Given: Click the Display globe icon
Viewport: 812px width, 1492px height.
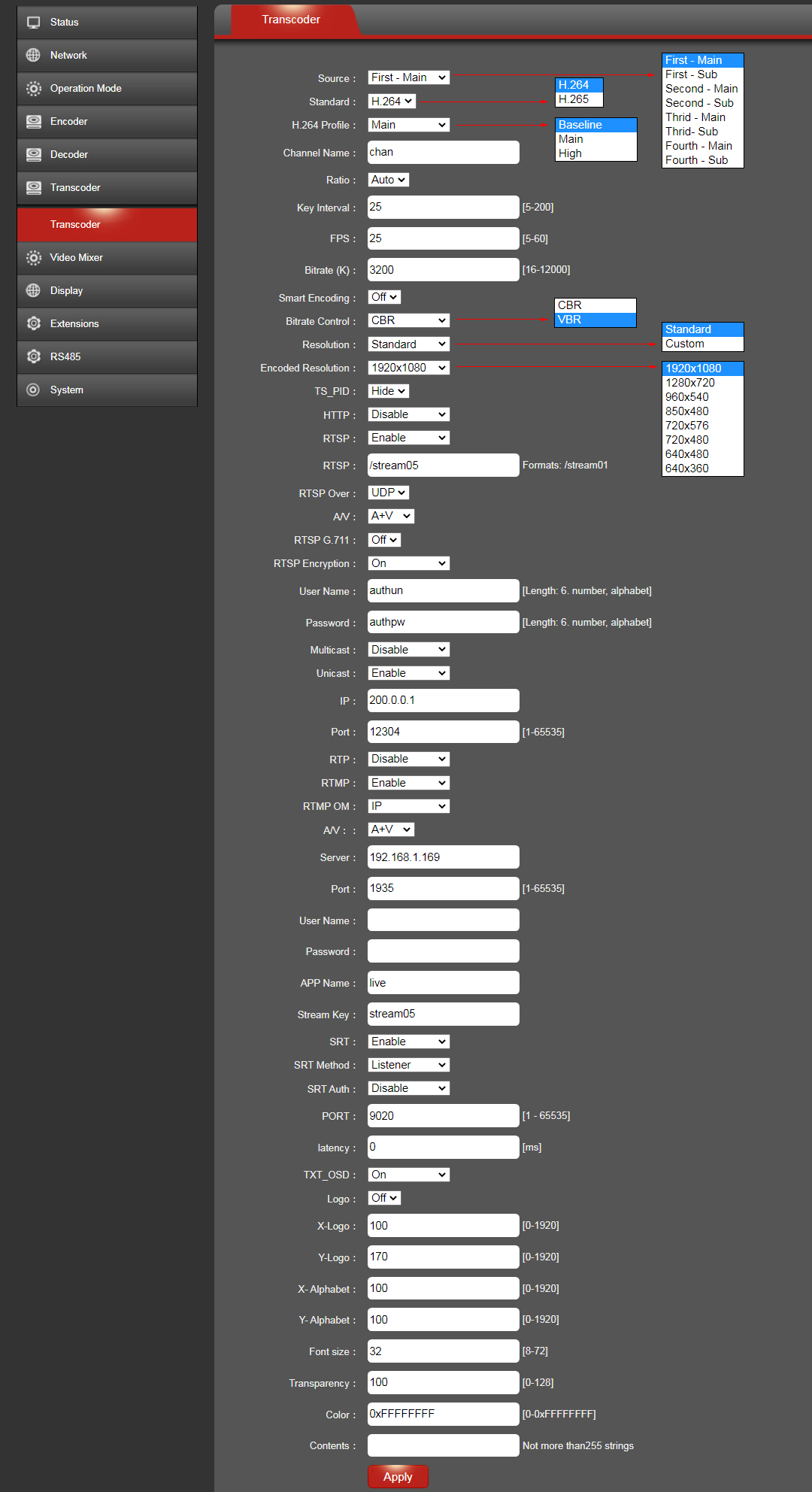Looking at the screenshot, I should pos(33,291).
